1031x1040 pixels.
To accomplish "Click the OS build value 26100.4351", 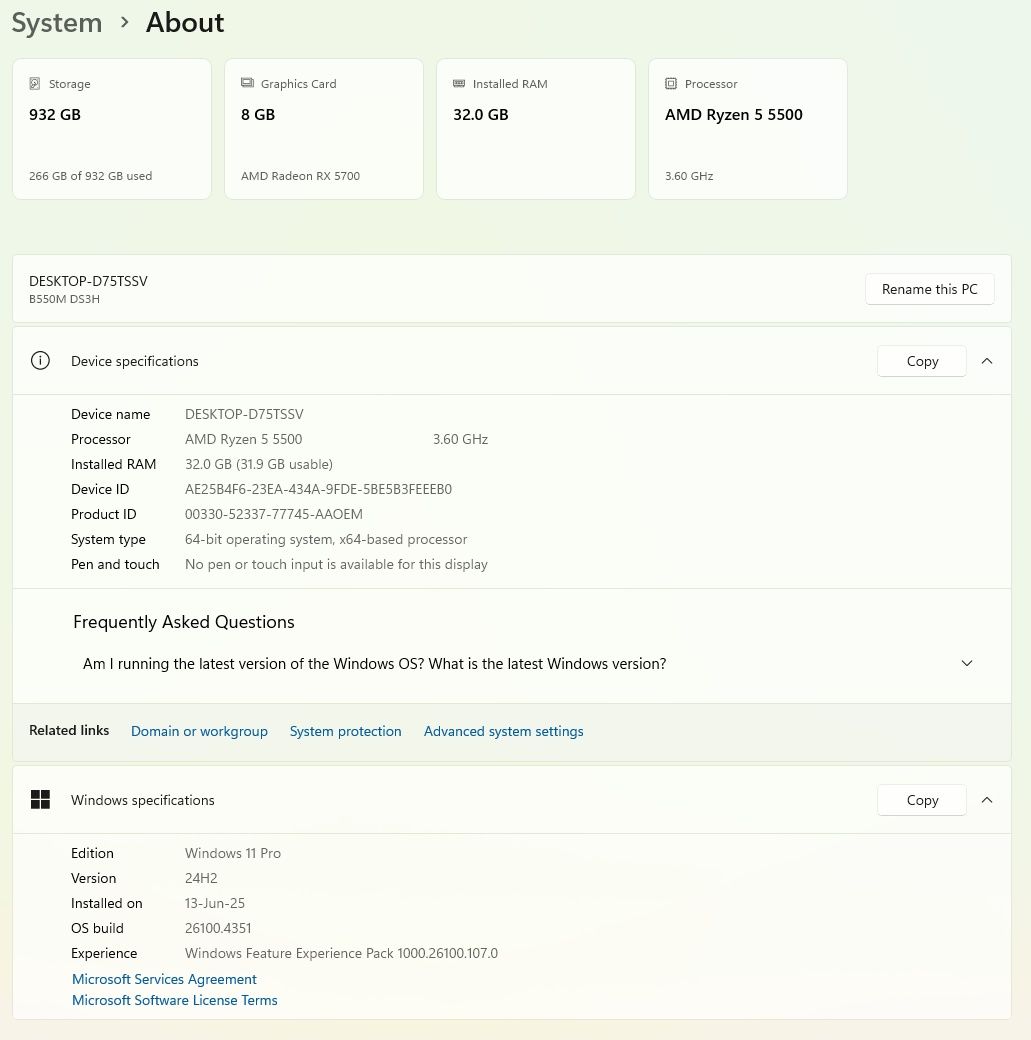I will (x=218, y=929).
